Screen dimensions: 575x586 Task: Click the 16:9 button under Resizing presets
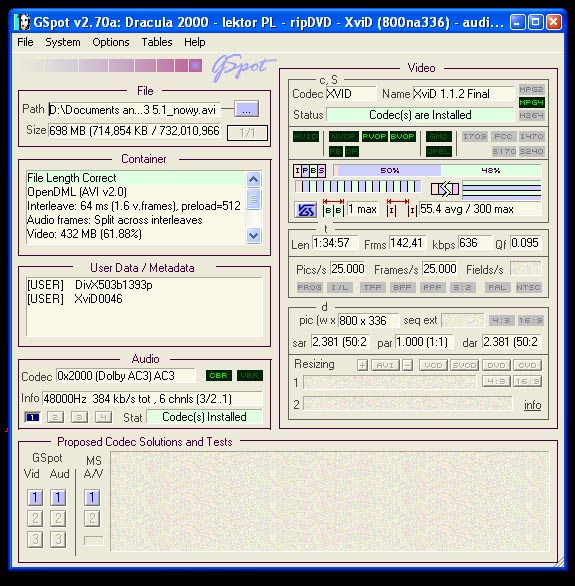[x=527, y=381]
